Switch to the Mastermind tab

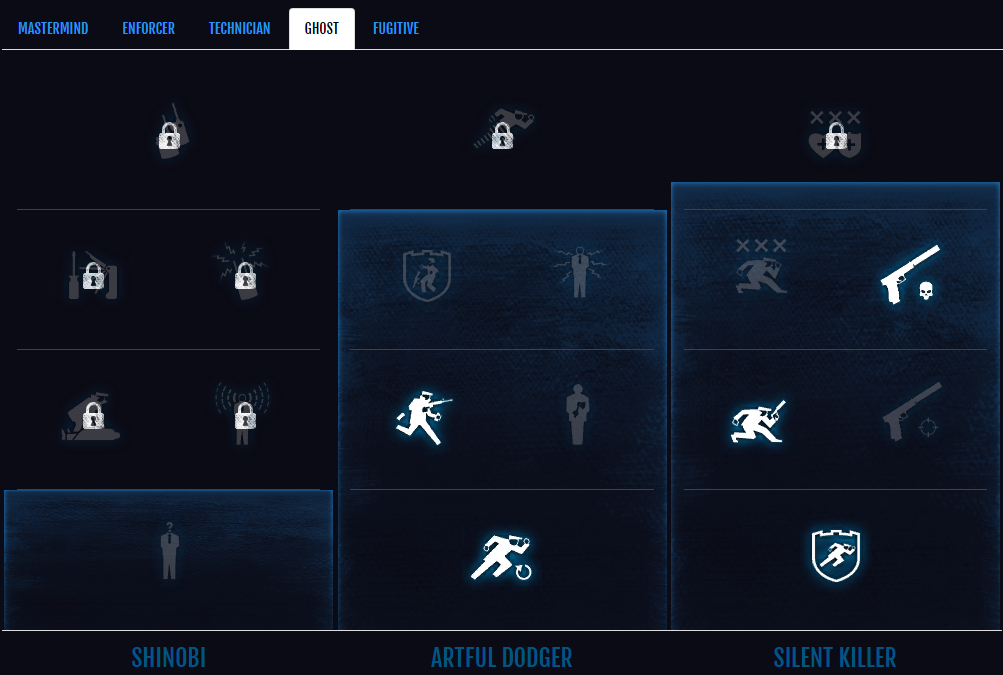(x=53, y=28)
